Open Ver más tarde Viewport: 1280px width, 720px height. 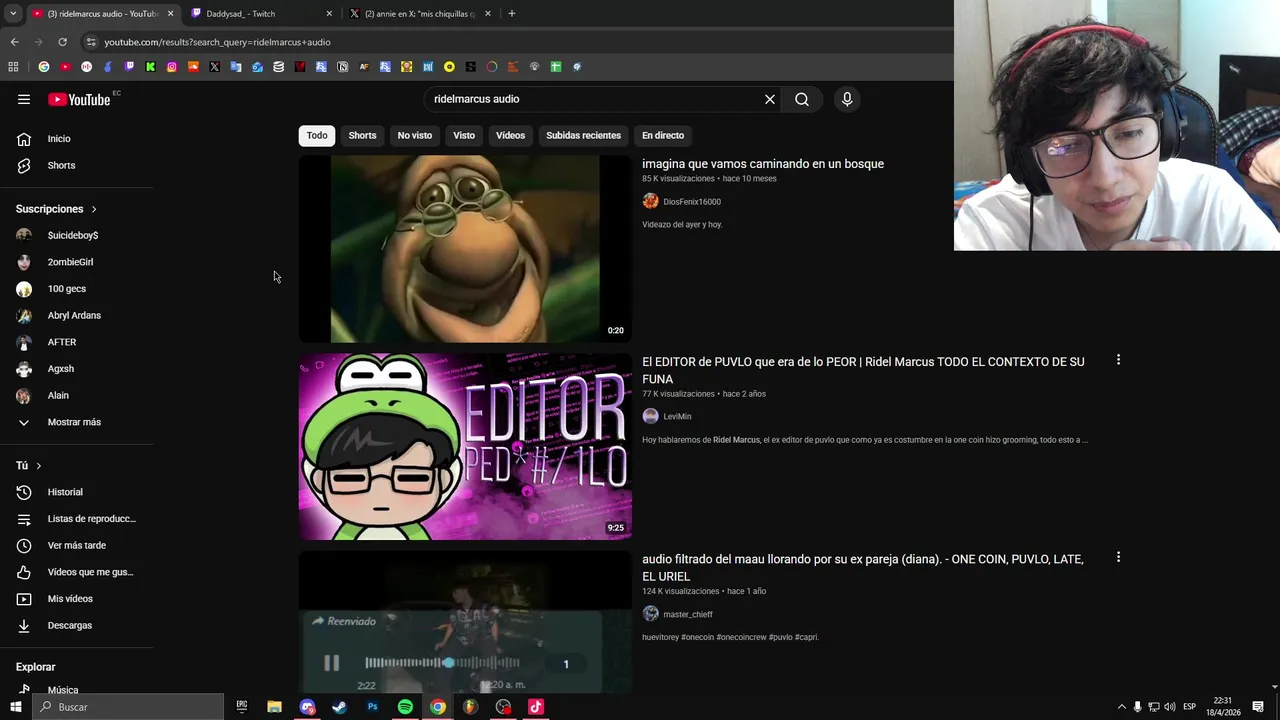click(76, 545)
